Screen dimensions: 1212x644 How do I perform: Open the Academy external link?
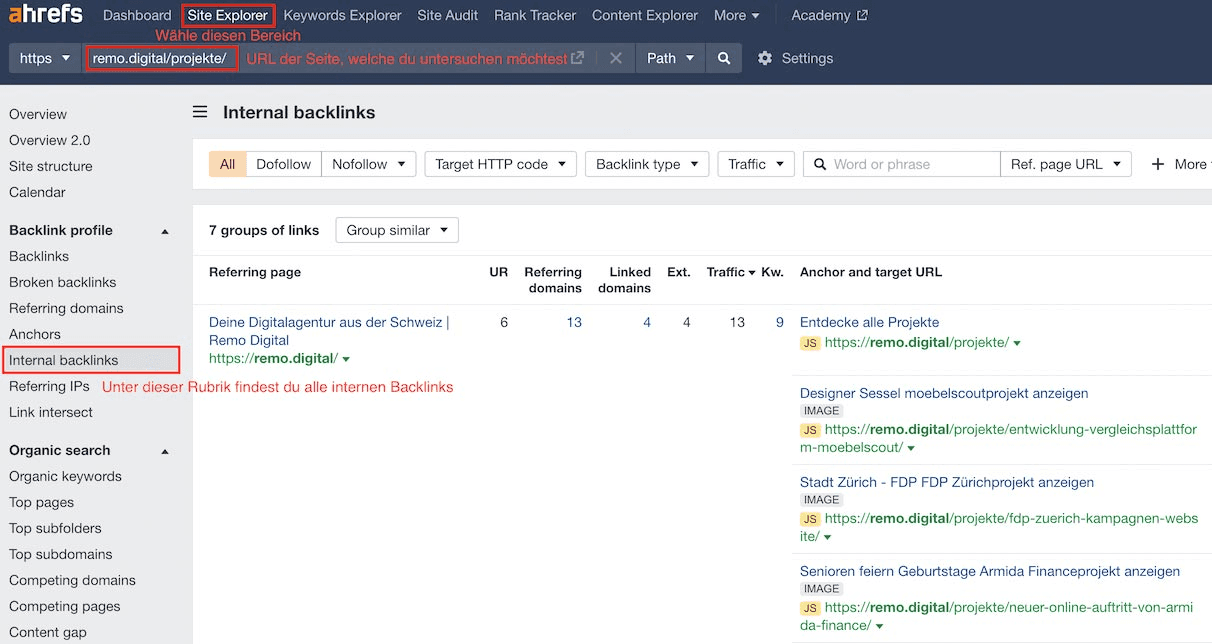[x=829, y=15]
